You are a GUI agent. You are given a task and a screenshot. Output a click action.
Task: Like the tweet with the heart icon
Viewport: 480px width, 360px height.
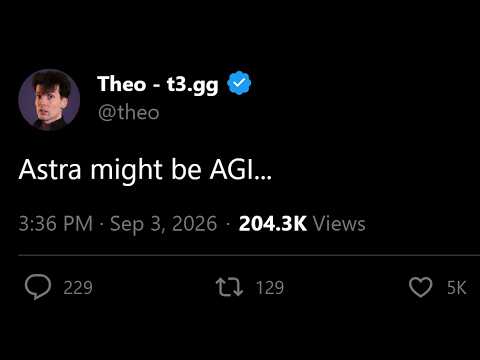click(x=420, y=287)
